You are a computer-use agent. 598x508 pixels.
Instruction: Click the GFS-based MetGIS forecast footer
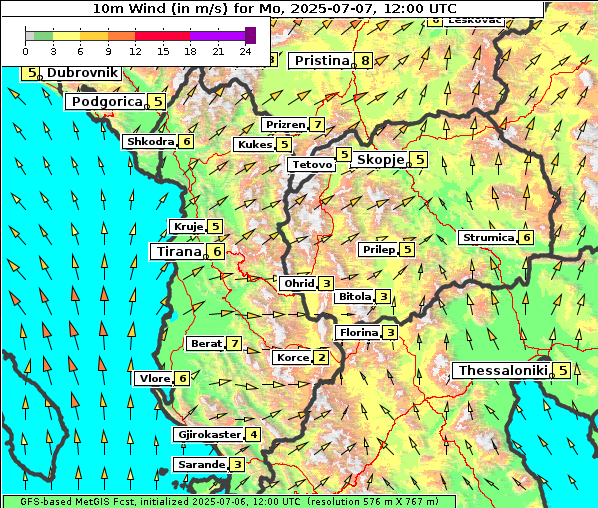click(229, 502)
